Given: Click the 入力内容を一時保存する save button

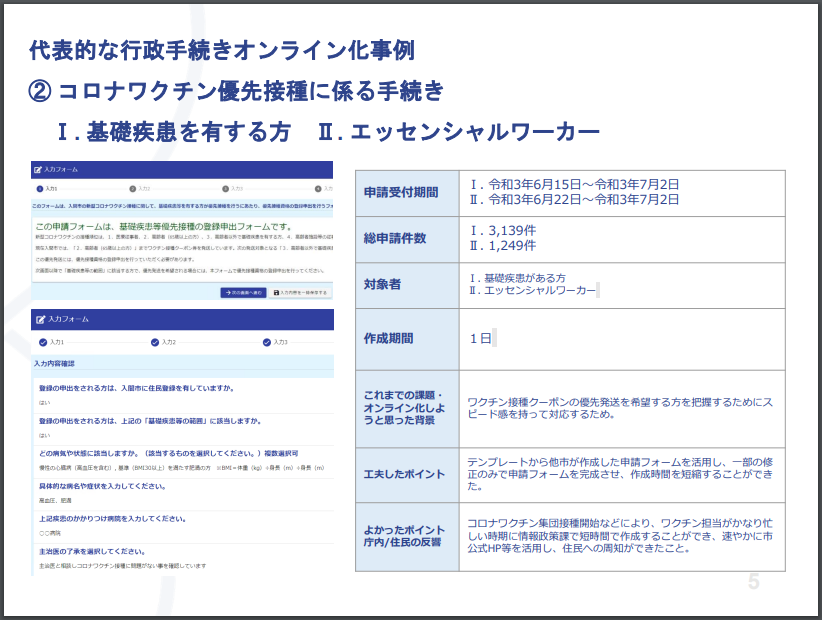Looking at the screenshot, I should (x=300, y=292).
